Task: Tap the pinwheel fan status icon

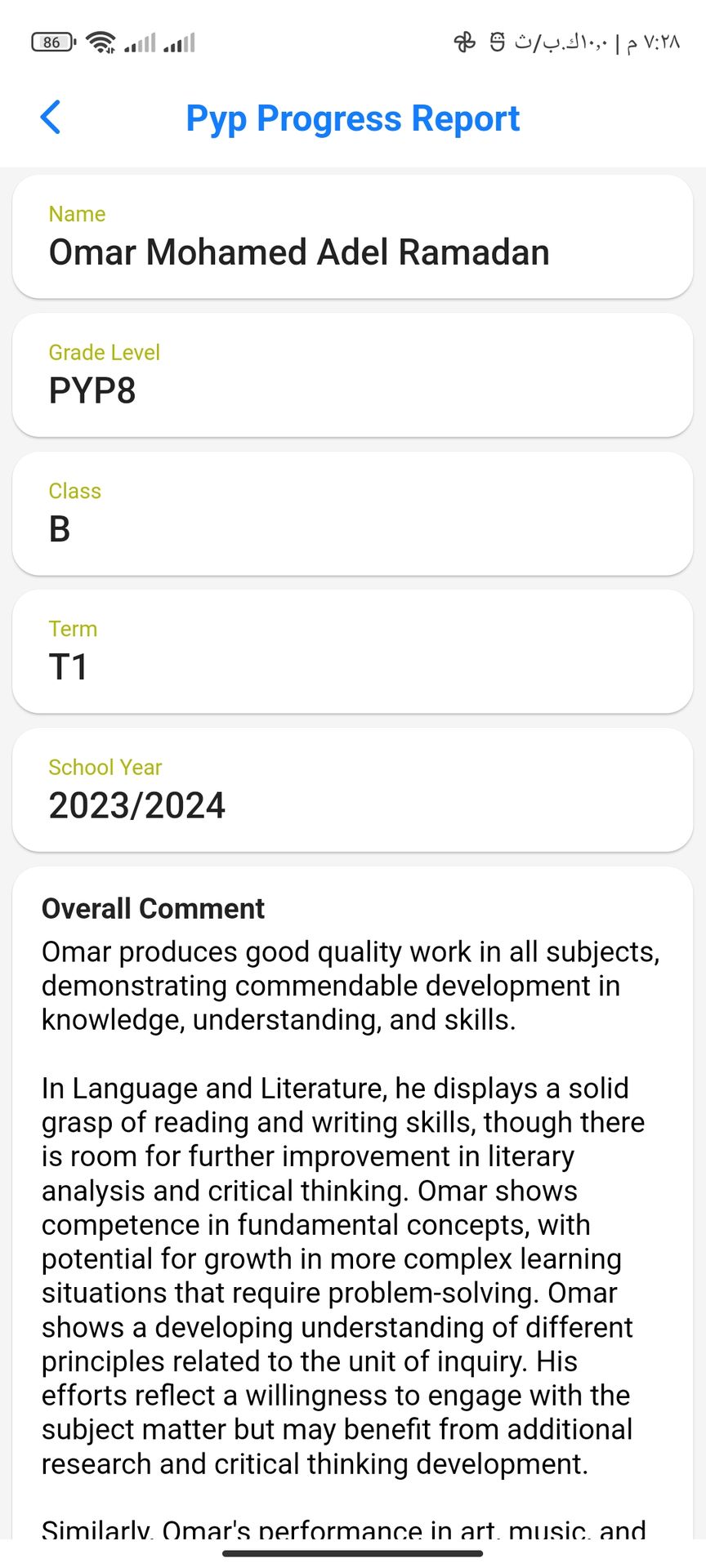Action: coord(465,42)
